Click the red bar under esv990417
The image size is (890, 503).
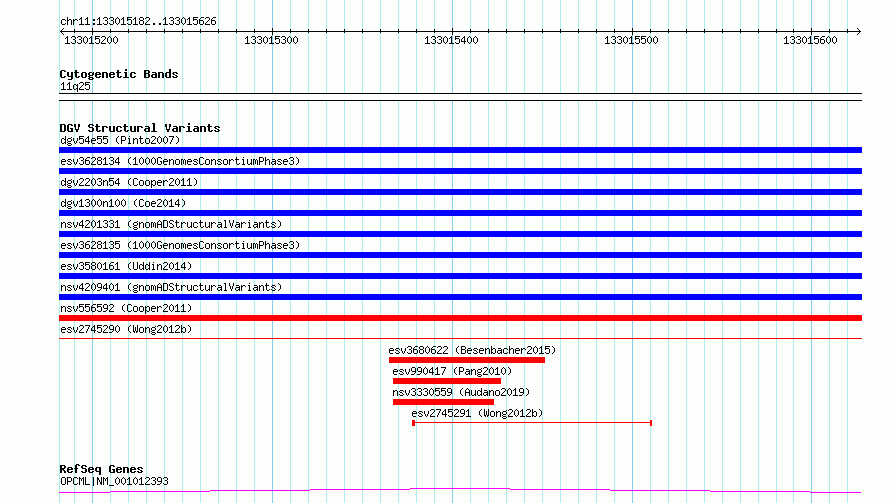(447, 381)
